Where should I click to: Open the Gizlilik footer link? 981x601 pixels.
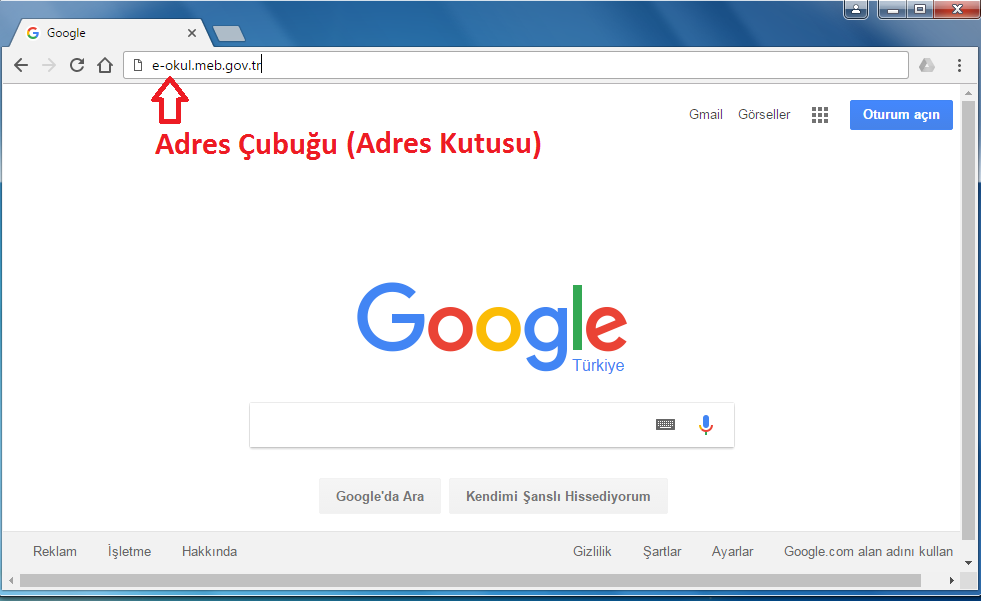click(592, 552)
